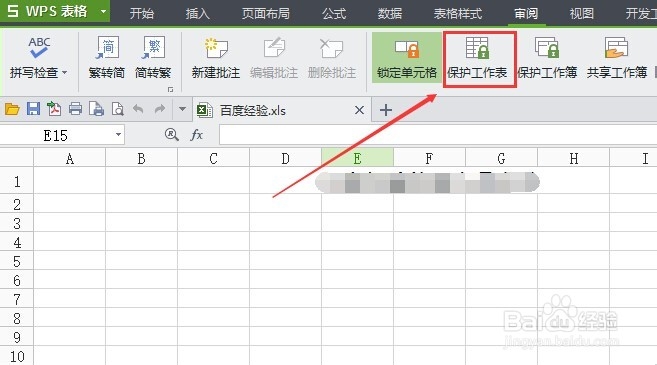Select column E header

pyautogui.click(x=357, y=158)
